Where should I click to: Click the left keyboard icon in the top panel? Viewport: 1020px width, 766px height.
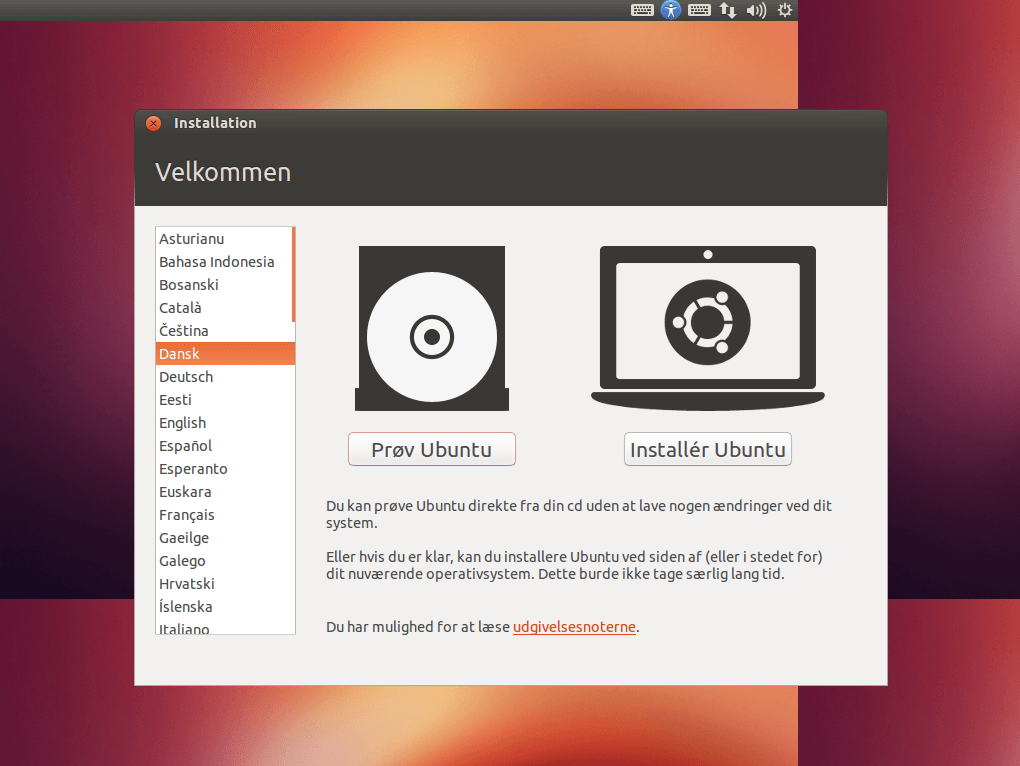[x=641, y=10]
